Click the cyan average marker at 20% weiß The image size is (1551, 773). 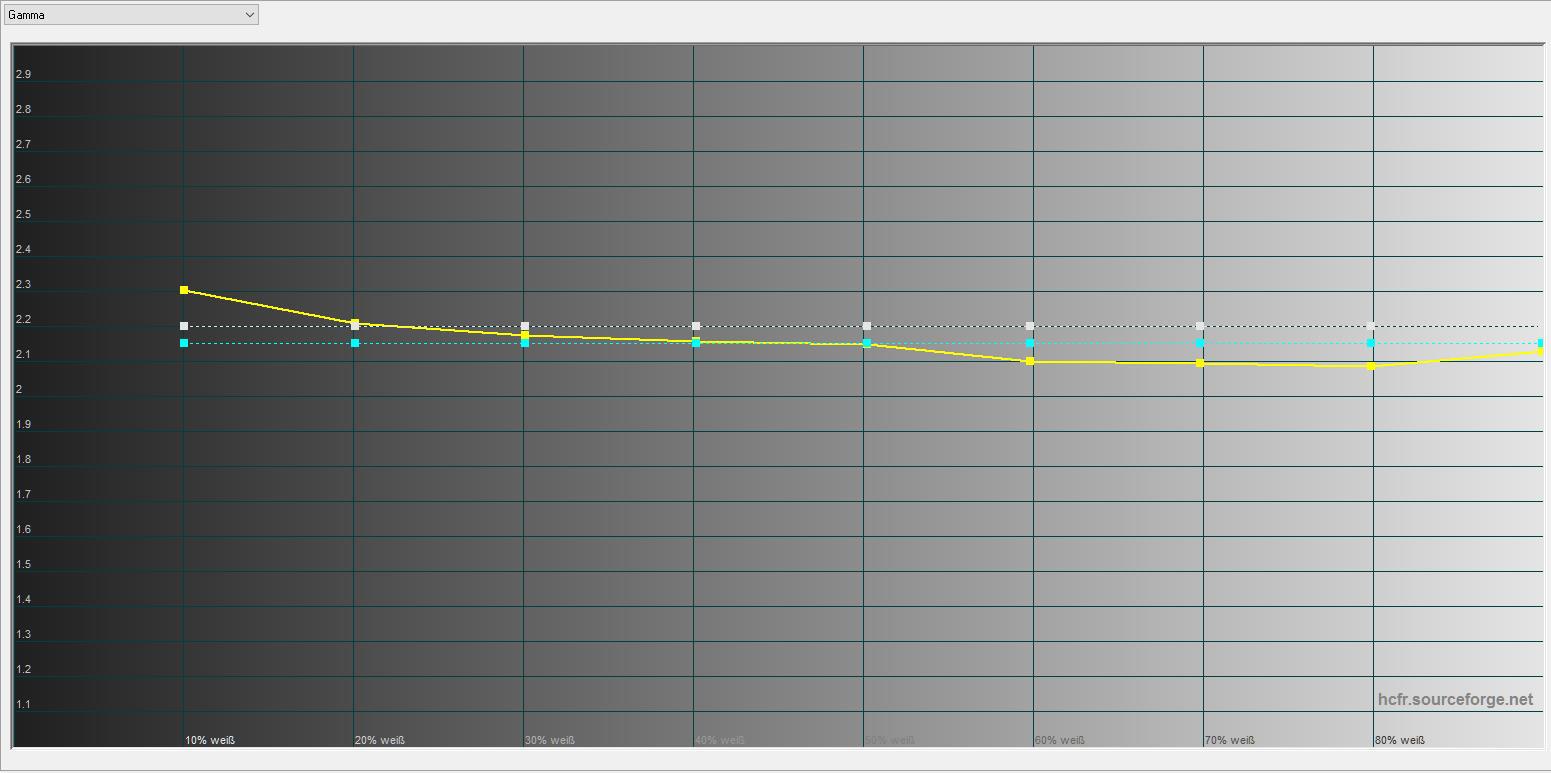pyautogui.click(x=355, y=343)
